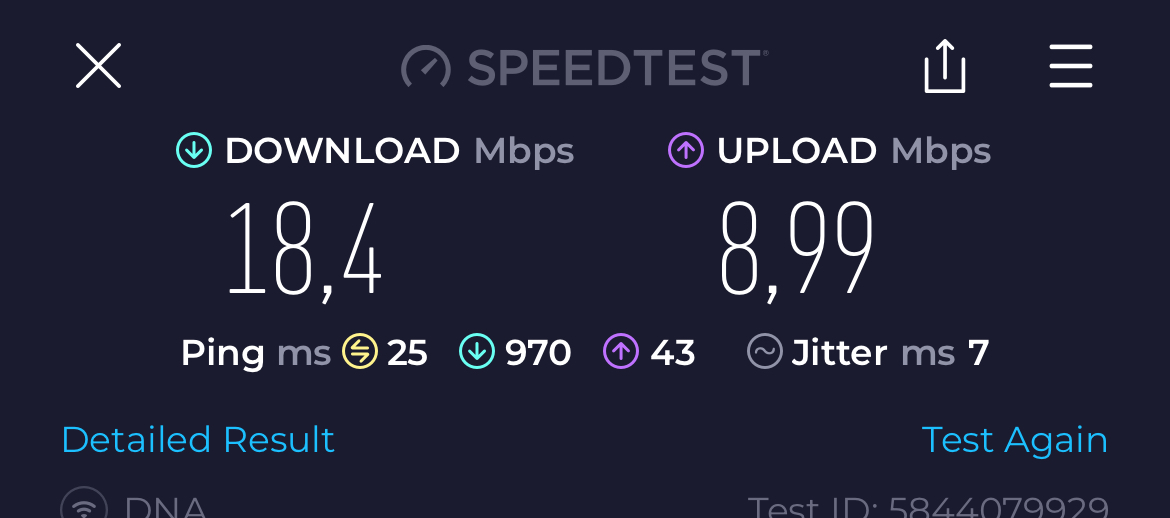Tap the Jitter wave icon
This screenshot has width=1170, height=518.
click(x=765, y=352)
